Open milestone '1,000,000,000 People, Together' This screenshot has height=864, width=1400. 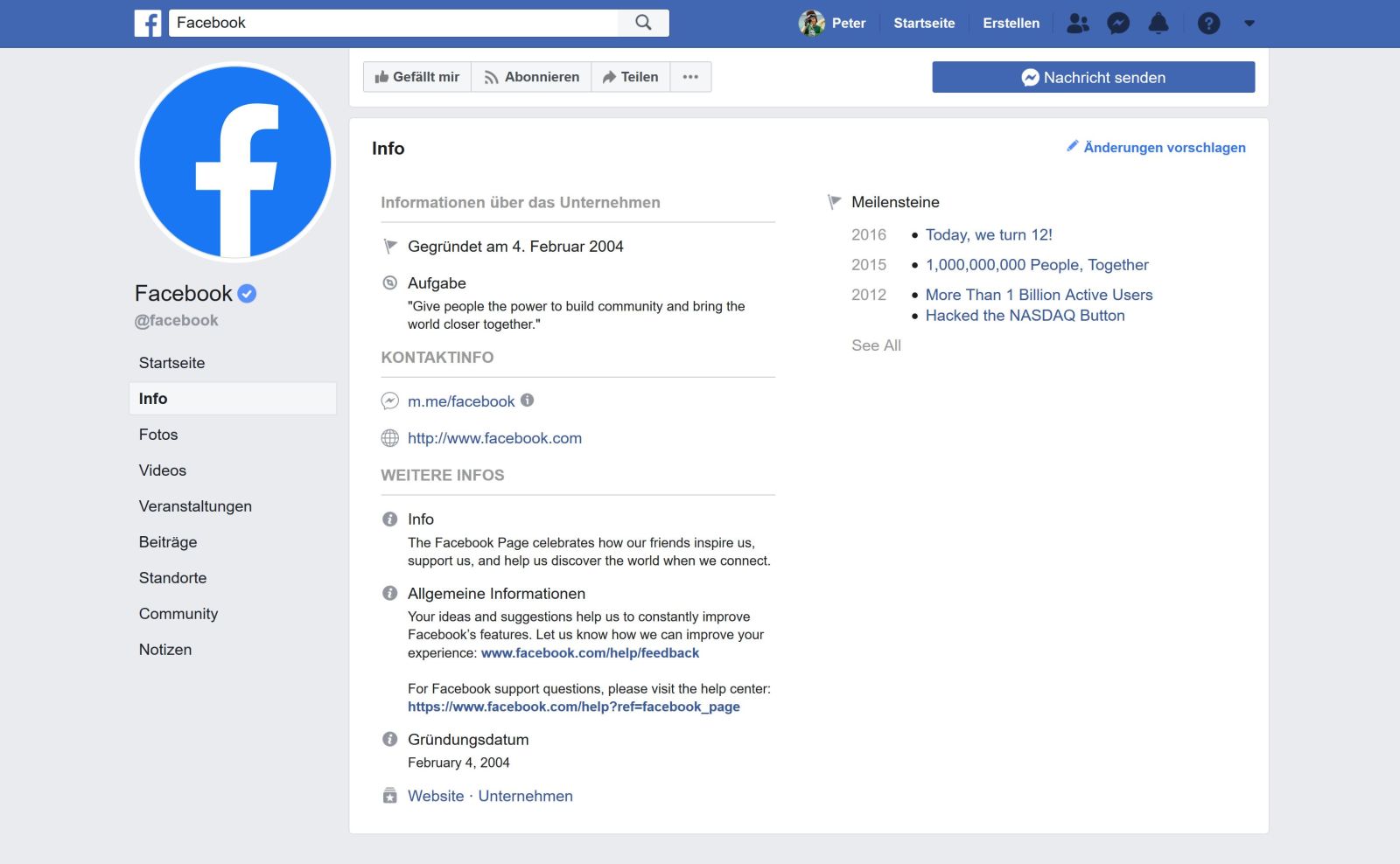click(x=1037, y=265)
